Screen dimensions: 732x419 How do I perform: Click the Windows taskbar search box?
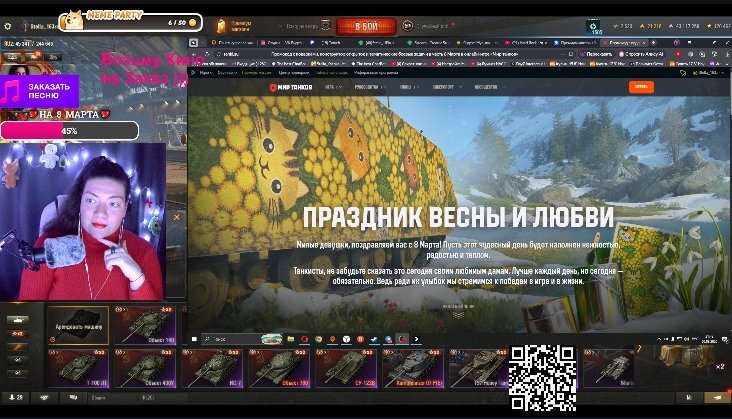(242, 339)
